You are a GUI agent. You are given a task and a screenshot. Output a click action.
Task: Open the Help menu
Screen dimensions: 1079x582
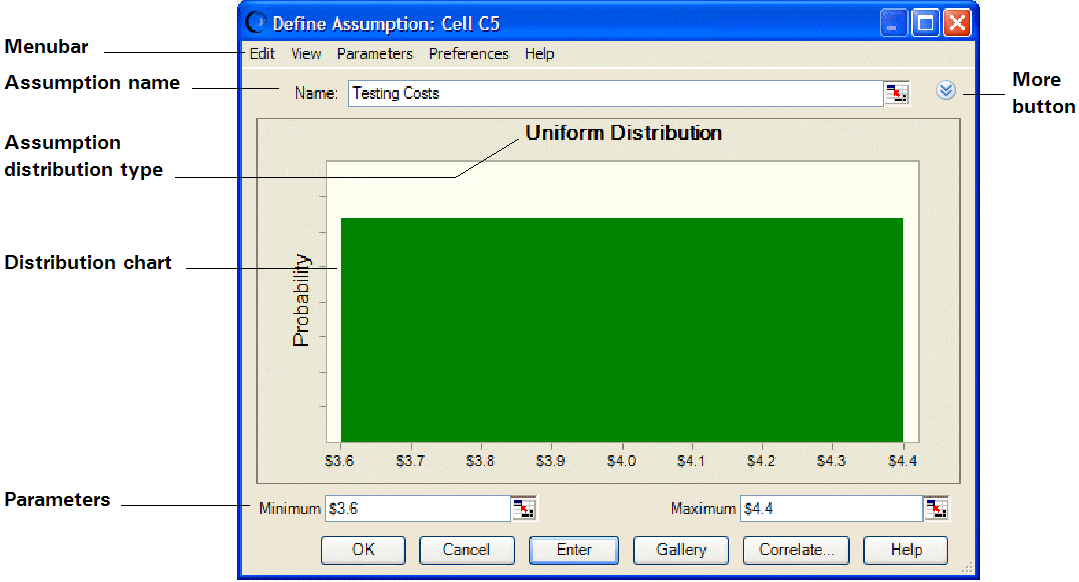pyautogui.click(x=540, y=54)
